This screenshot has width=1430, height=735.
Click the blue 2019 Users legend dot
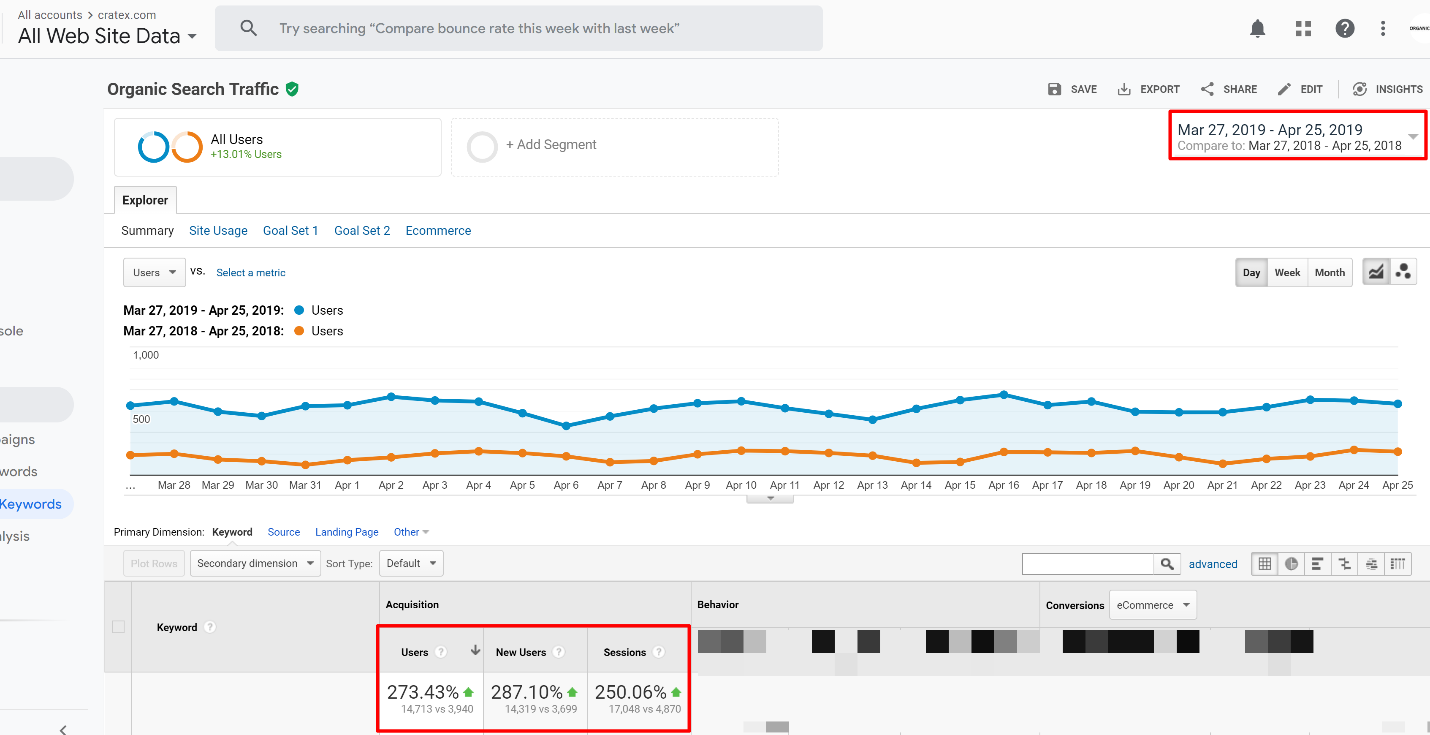tap(300, 310)
